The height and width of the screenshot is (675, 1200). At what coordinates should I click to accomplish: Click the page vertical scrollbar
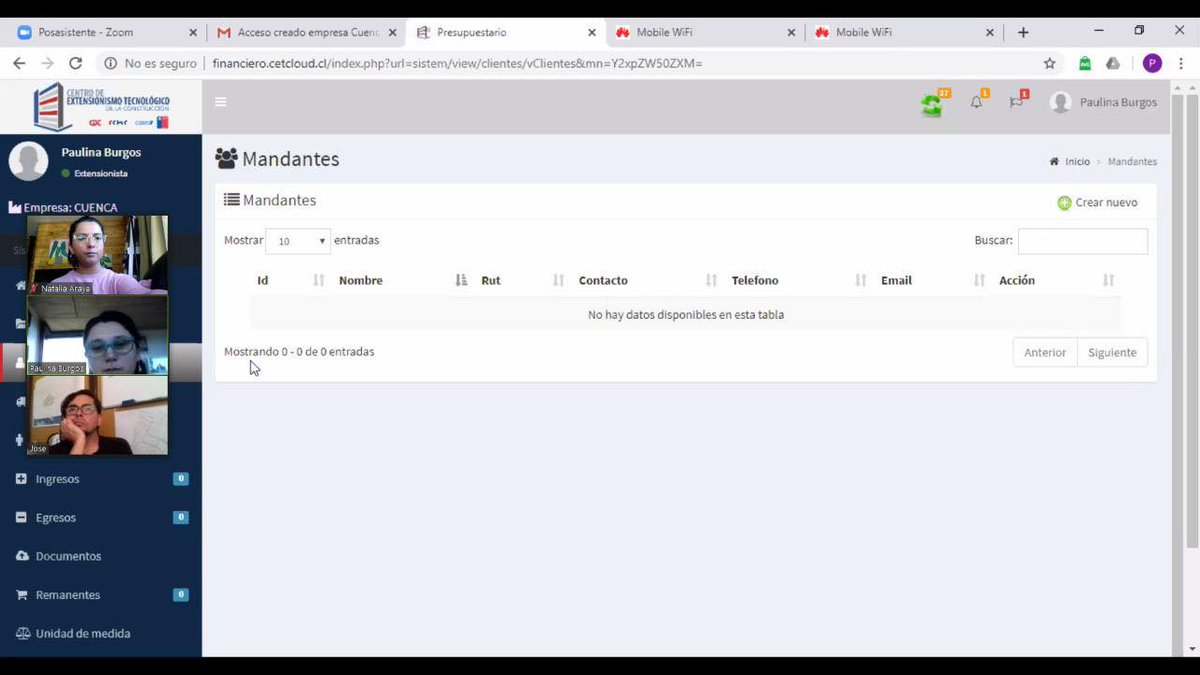click(x=1192, y=320)
